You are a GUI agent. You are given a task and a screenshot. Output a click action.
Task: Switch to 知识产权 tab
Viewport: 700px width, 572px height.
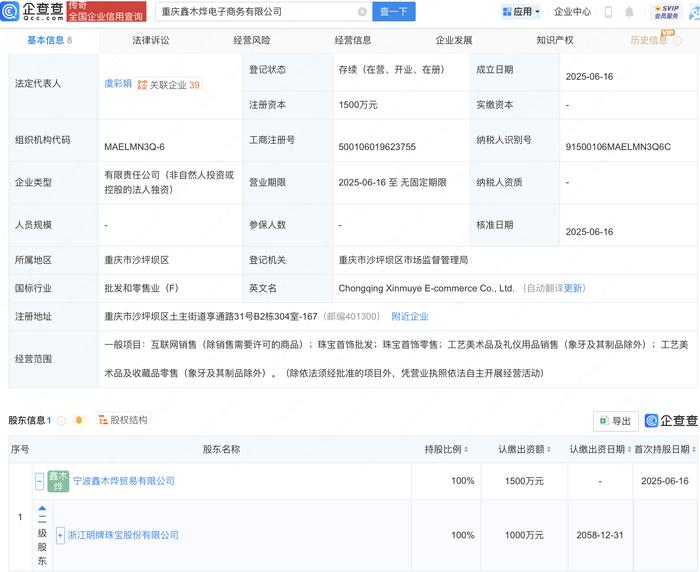(555, 40)
